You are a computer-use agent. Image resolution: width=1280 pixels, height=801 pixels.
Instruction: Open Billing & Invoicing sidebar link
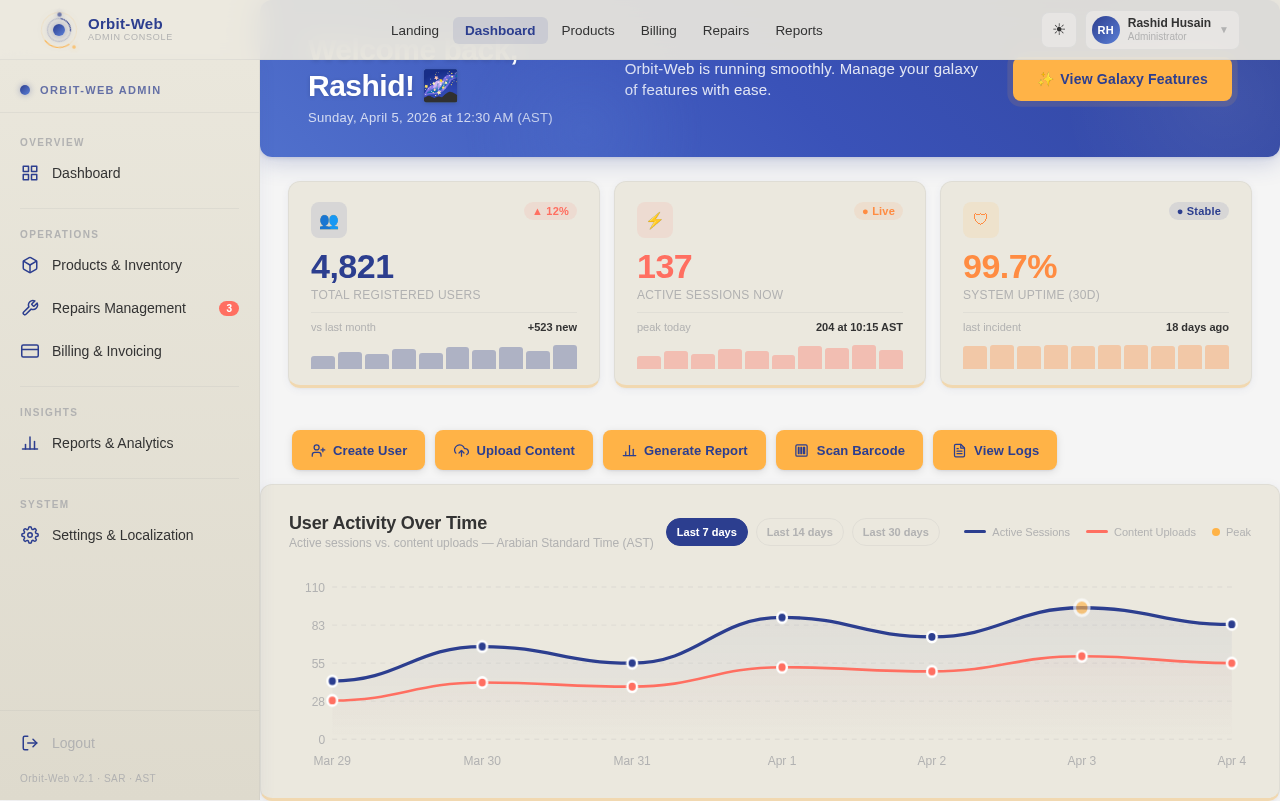[x=130, y=351]
